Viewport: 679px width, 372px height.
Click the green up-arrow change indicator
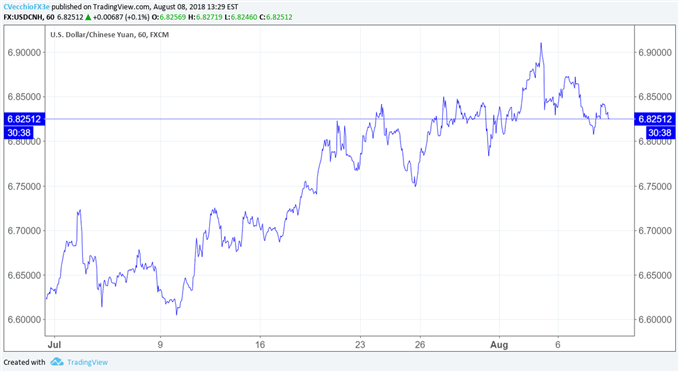pyautogui.click(x=88, y=17)
